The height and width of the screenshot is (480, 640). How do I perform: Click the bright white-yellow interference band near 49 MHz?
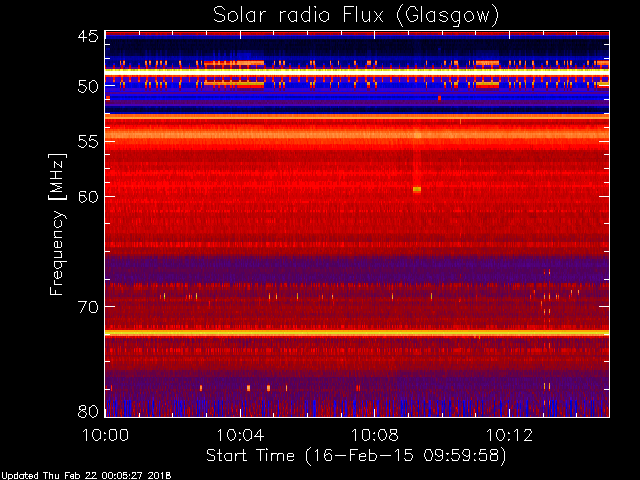tap(357, 71)
